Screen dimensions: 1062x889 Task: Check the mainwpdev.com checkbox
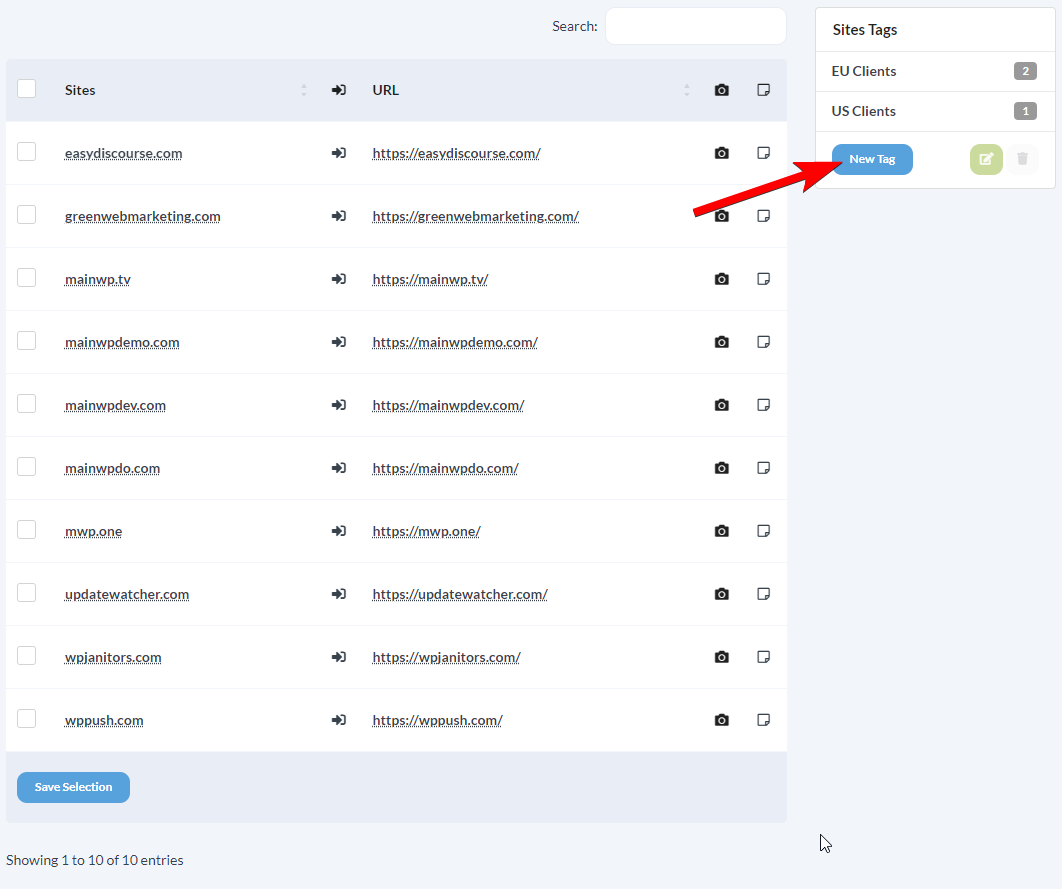click(26, 404)
